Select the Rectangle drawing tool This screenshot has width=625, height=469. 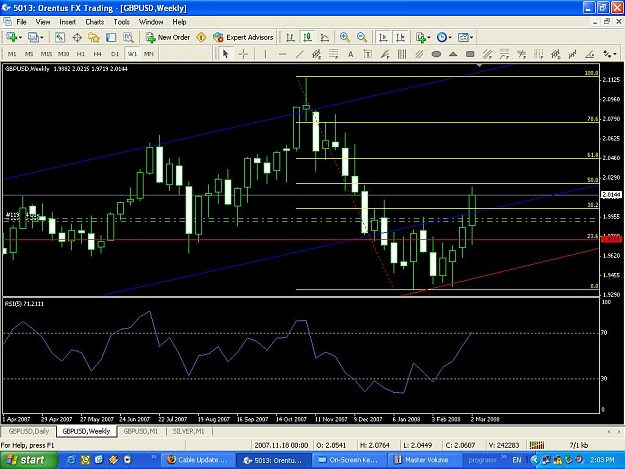(x=470, y=54)
